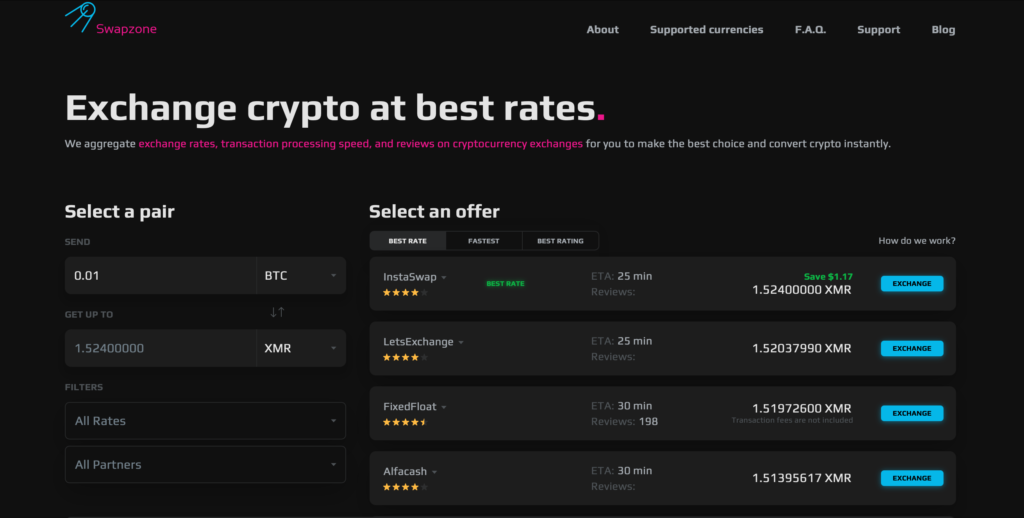
Task: Open the All Rates filter dropdown
Action: coord(205,421)
